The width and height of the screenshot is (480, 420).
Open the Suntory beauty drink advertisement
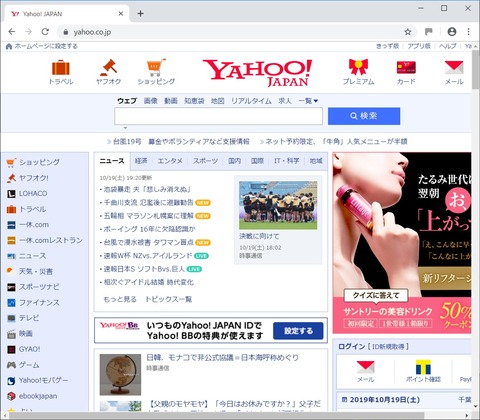click(x=402, y=243)
